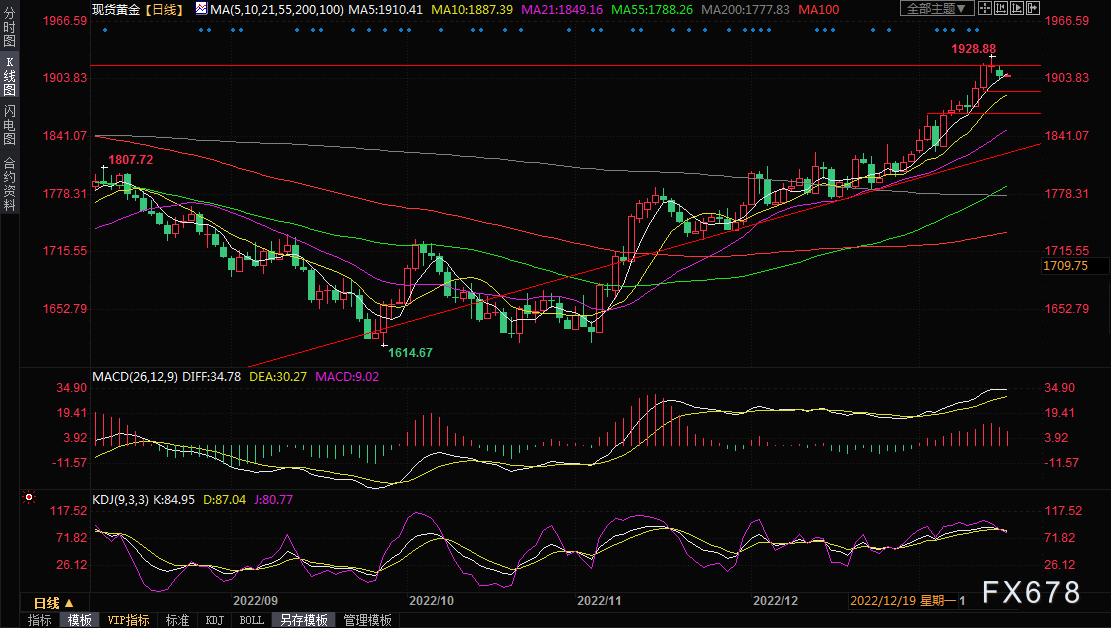Viewport: 1111px width, 628px height.
Task: Apply the 标准 template
Action: coord(177,620)
